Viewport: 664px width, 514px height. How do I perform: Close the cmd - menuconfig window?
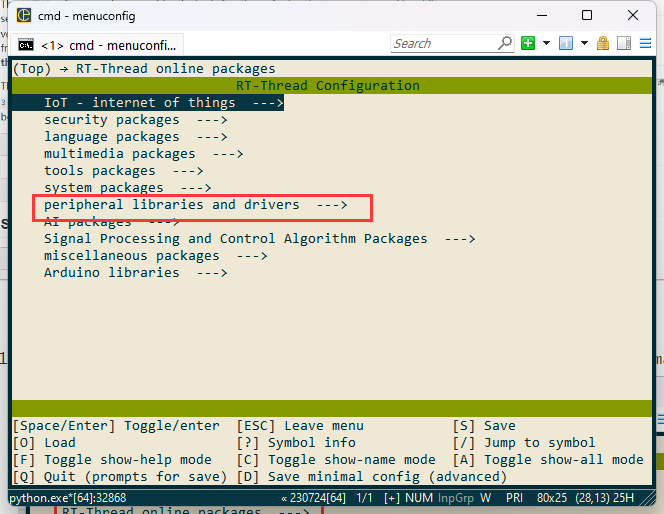pos(633,16)
